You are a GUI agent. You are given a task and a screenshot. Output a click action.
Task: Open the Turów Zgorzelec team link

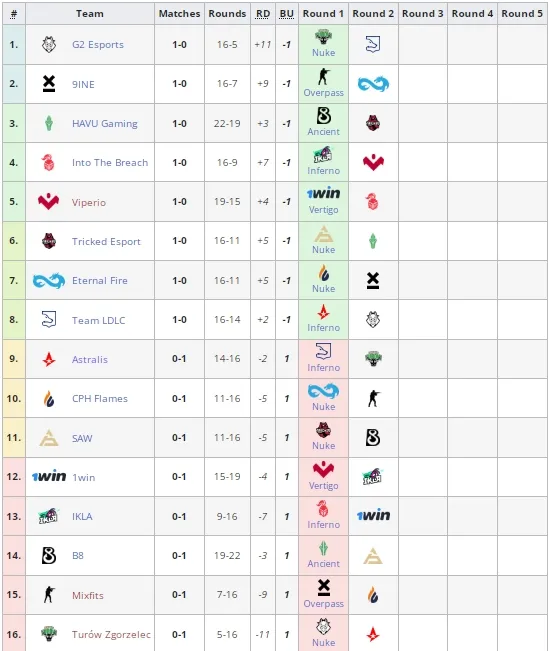(x=111, y=634)
